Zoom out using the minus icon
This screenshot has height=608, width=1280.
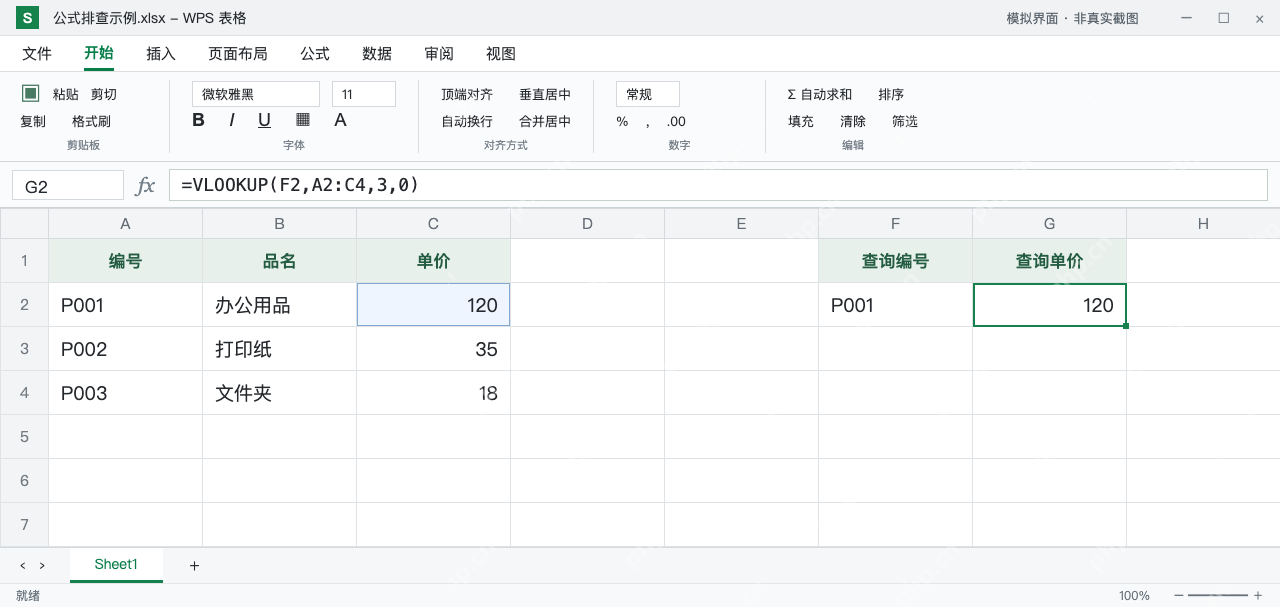(x=1179, y=596)
